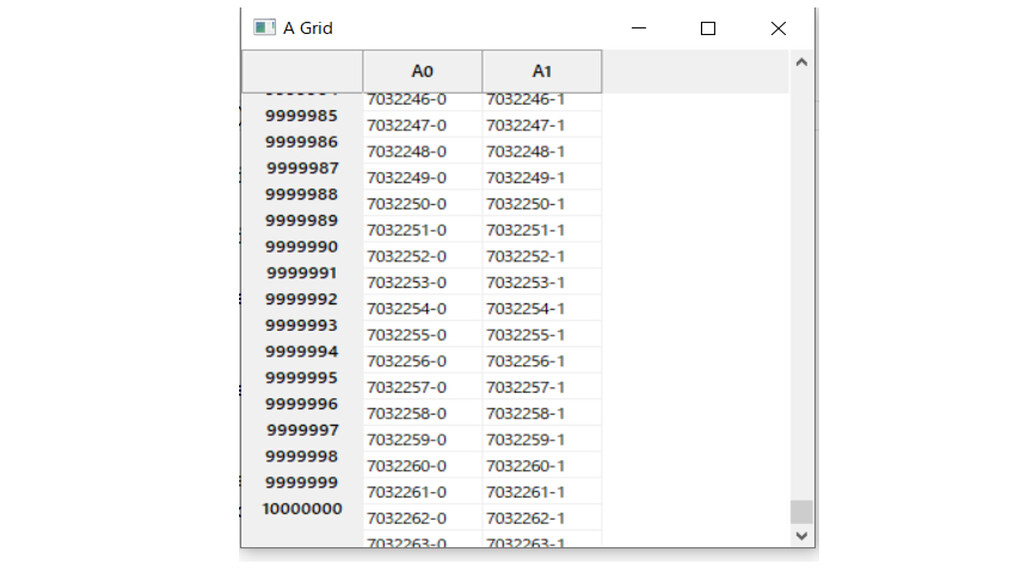Viewport: 1024px width, 576px height.
Task: Click cell 7032251-0
Action: [x=423, y=229]
